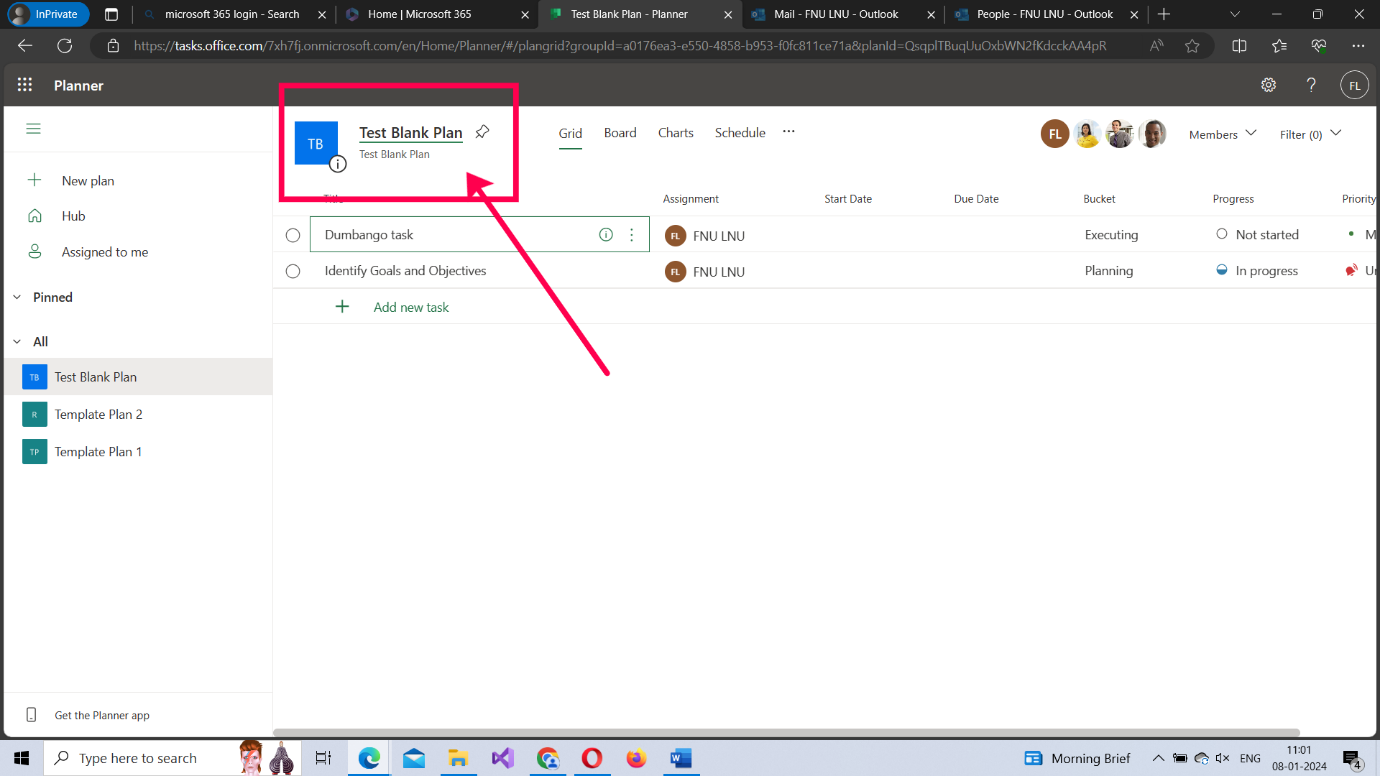
Task: Mark Identify Goals and Objectives complete
Action: [x=293, y=271]
